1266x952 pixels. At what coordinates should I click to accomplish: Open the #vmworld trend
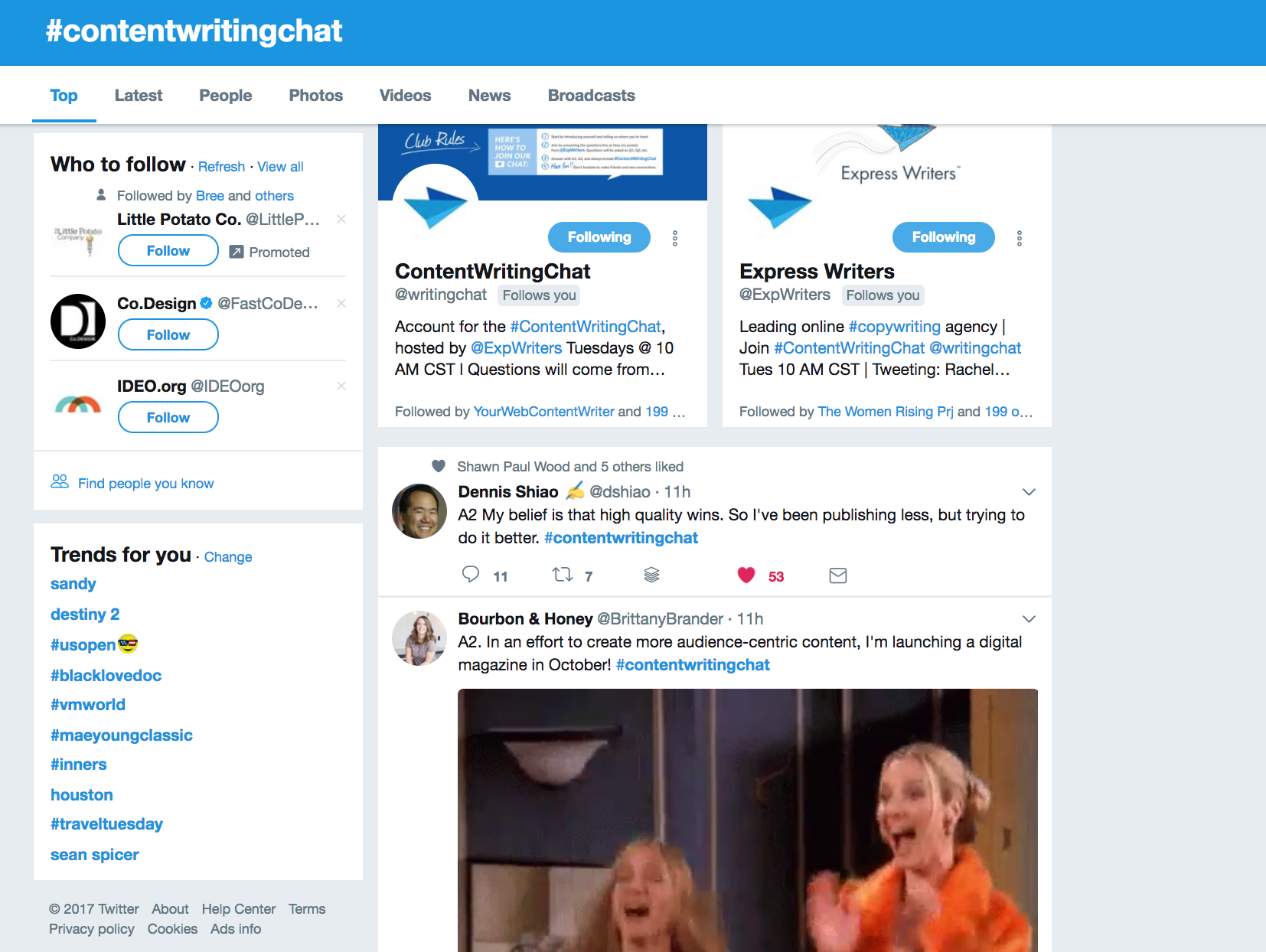[88, 705]
